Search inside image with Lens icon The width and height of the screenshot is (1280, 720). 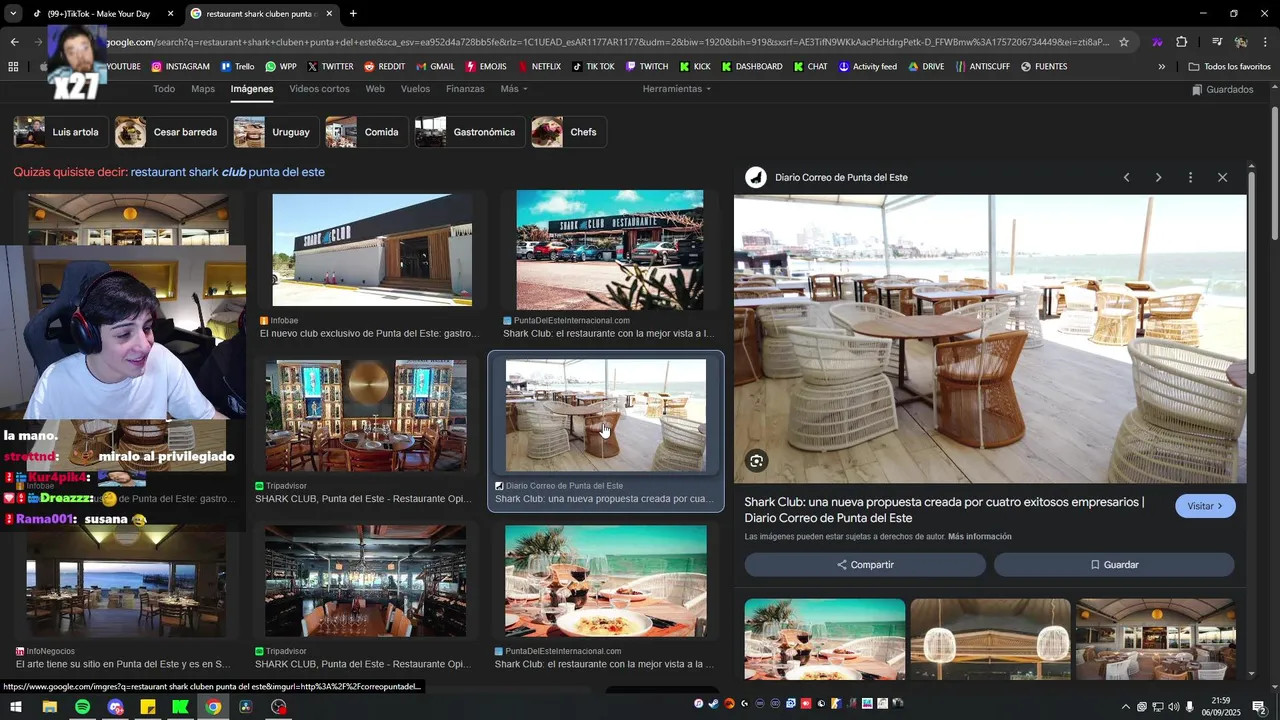(x=756, y=461)
